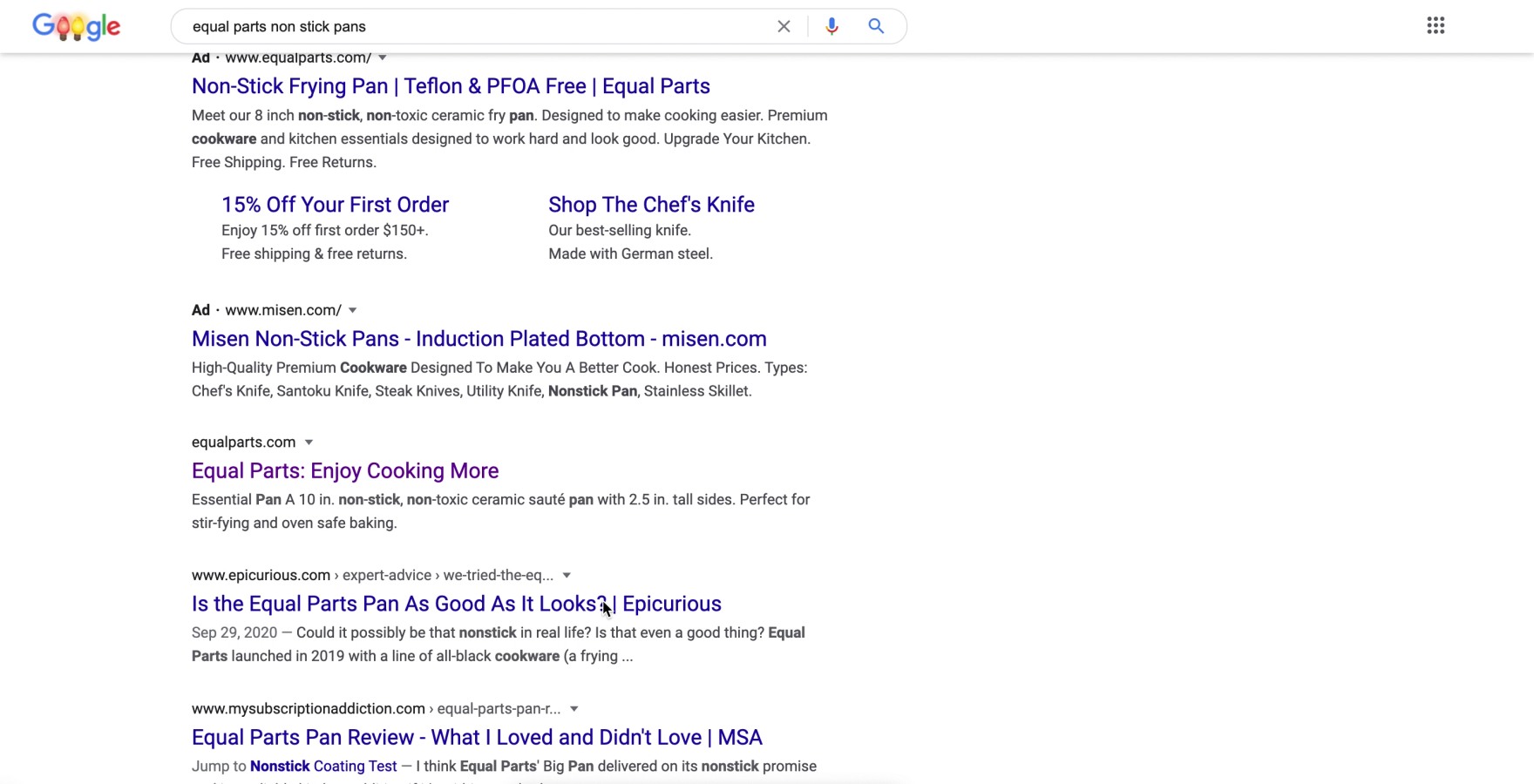The width and height of the screenshot is (1534, 784).
Task: Start voice search with microphone
Action: pyautogui.click(x=831, y=27)
